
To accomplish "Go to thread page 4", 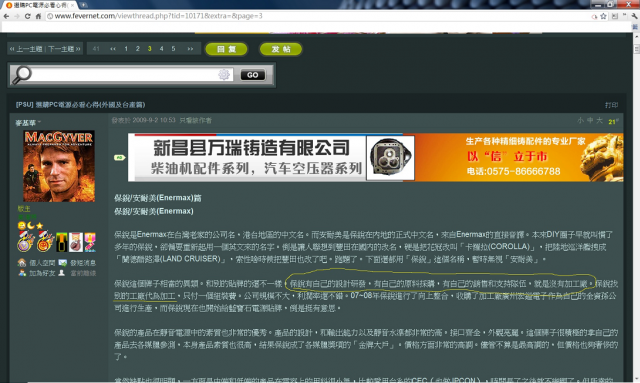I will (x=161, y=49).
